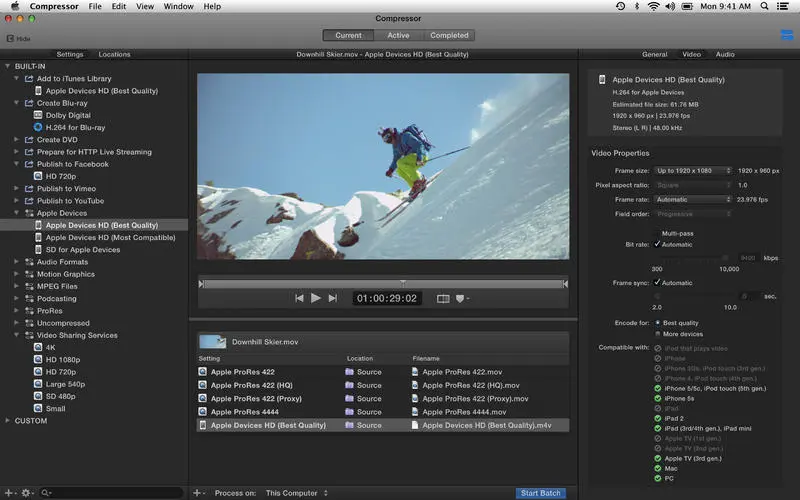Expand the CUSTOM settings section

click(x=8, y=420)
